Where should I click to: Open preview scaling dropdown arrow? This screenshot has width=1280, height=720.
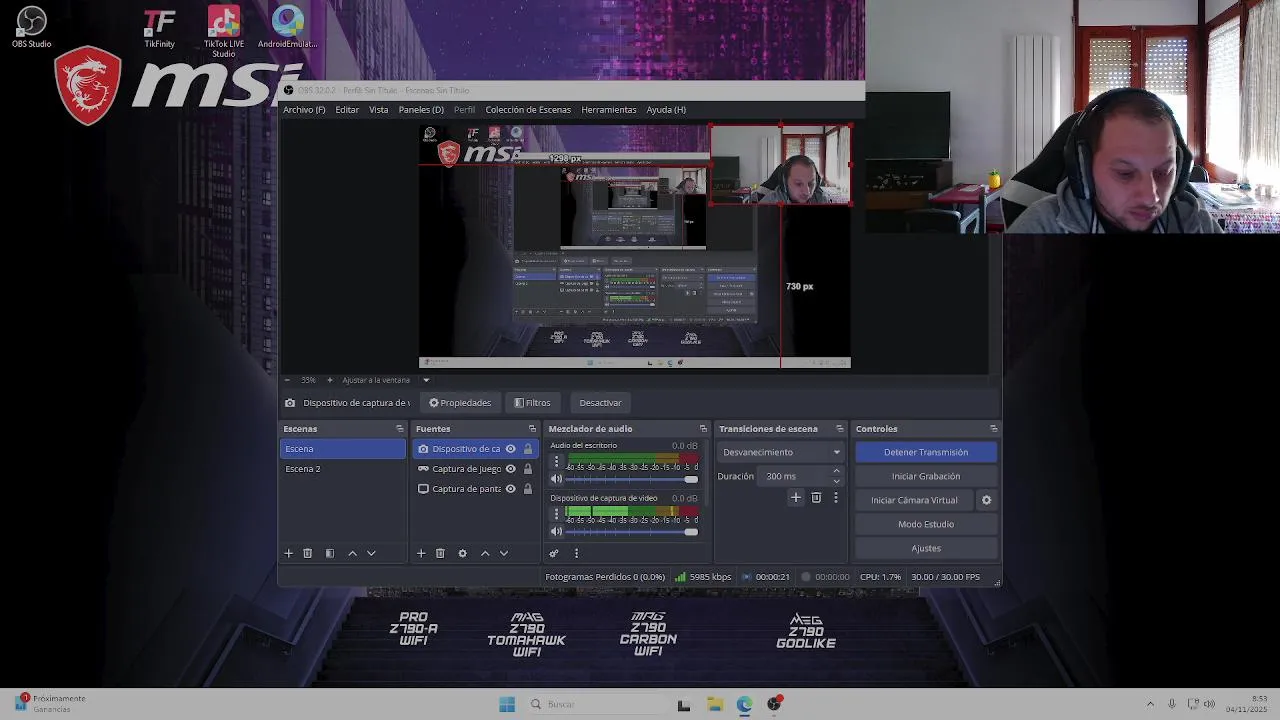426,380
